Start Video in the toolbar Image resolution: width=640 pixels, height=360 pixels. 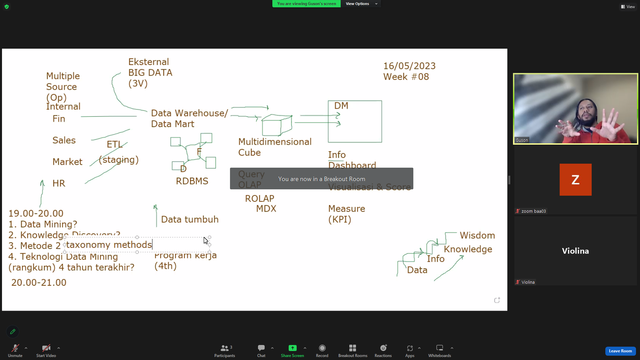(46, 350)
